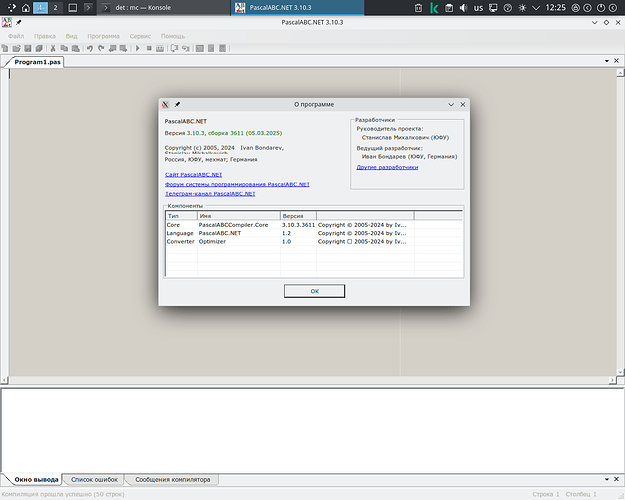The height and width of the screenshot is (500, 625).
Task: Click the editor horizontal scrollbar right arrow
Action: [x=612, y=380]
